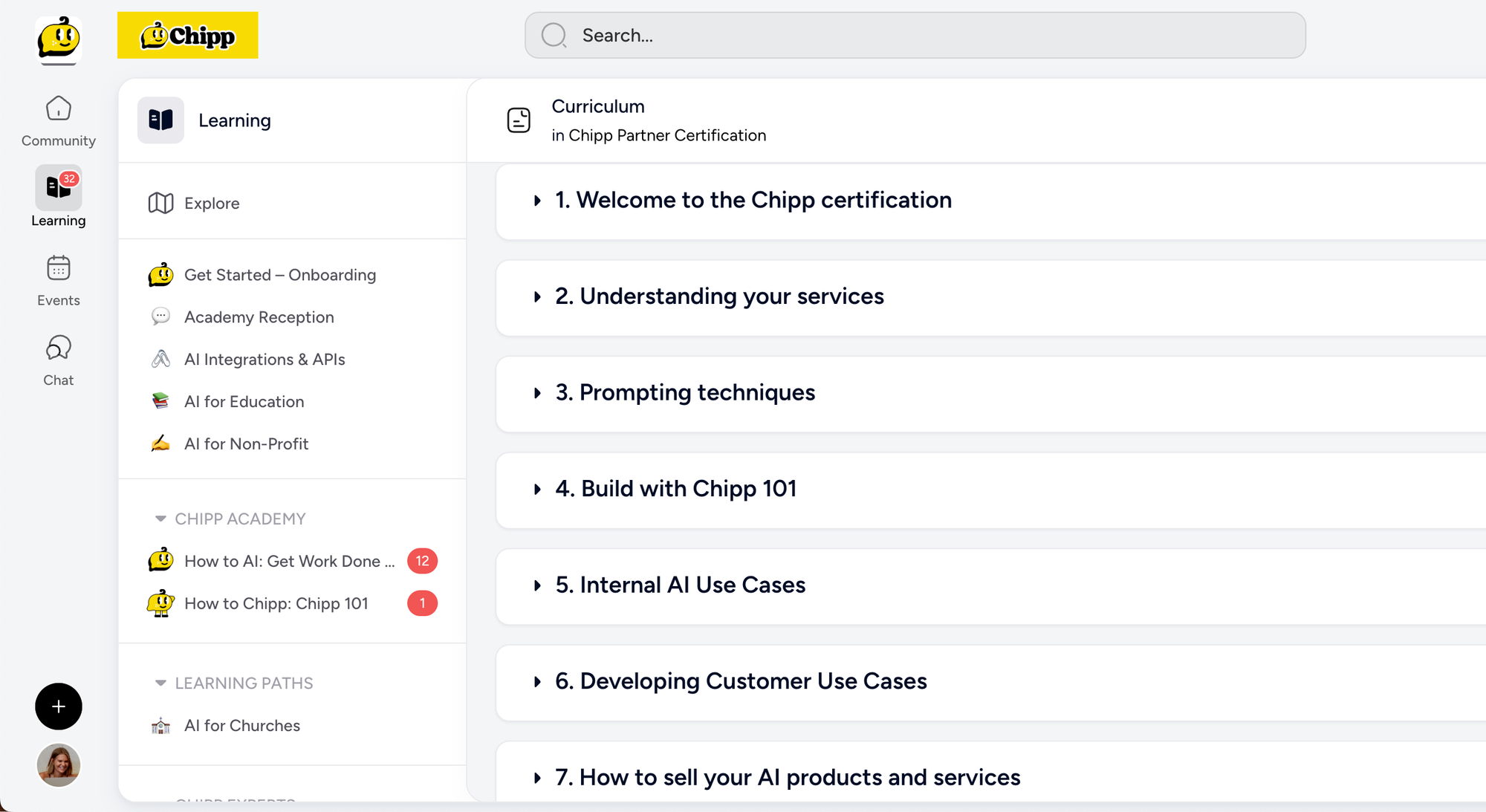
Task: Open AI Integrations & APIs space
Action: (264, 359)
